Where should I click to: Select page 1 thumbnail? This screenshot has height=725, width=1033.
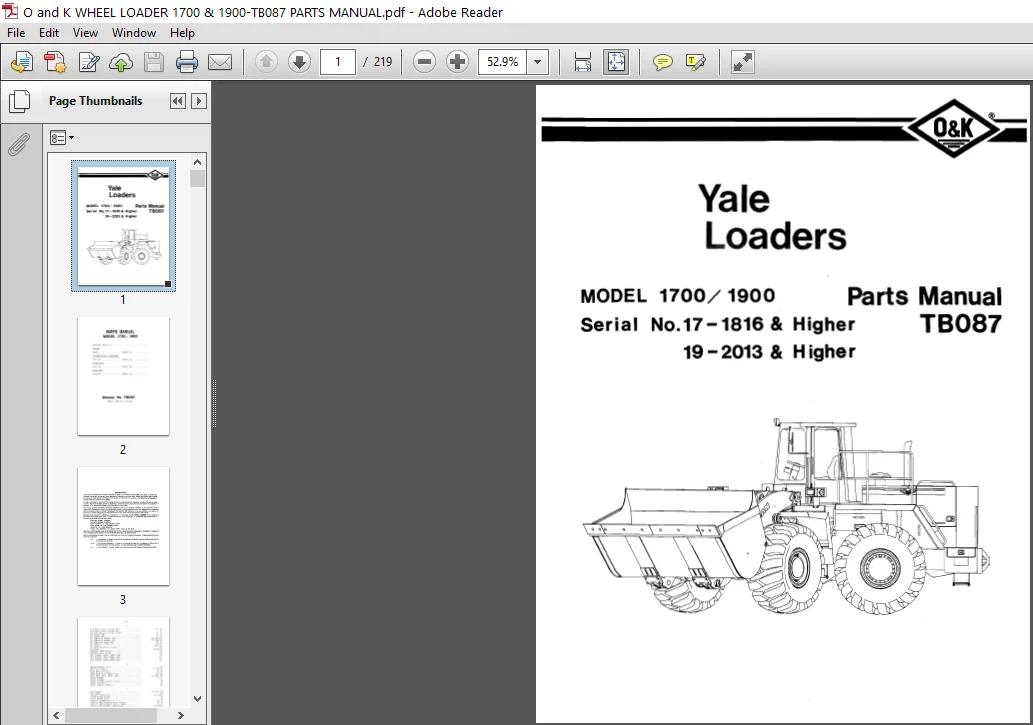(123, 225)
